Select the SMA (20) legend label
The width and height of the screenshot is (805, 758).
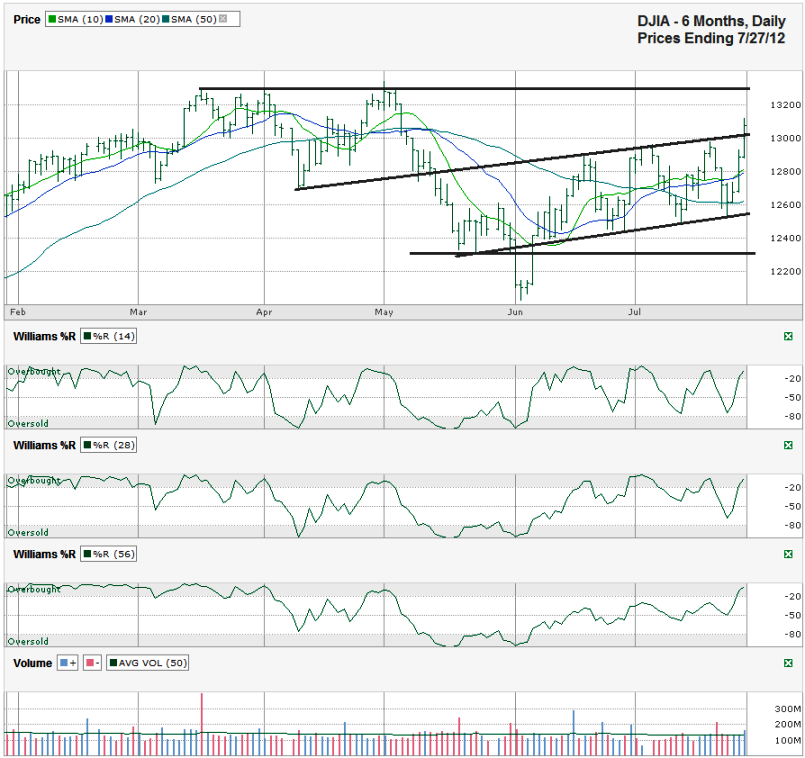[137, 20]
